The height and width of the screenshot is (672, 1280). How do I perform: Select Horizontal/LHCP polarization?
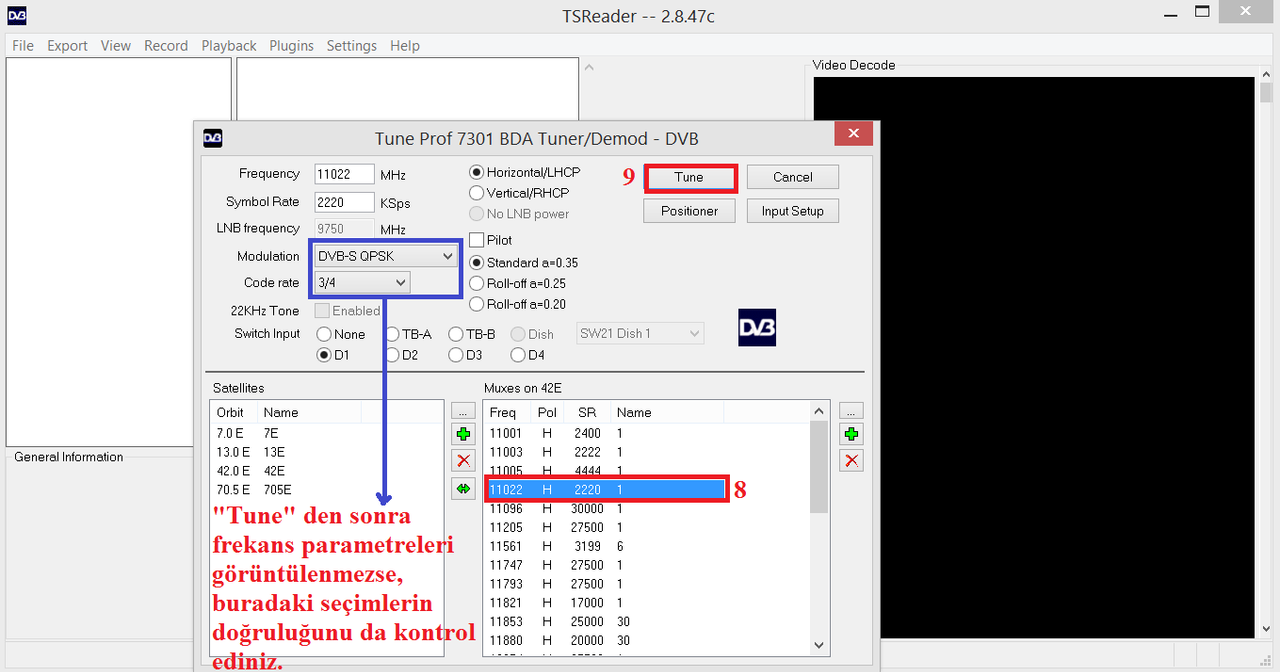(525, 172)
